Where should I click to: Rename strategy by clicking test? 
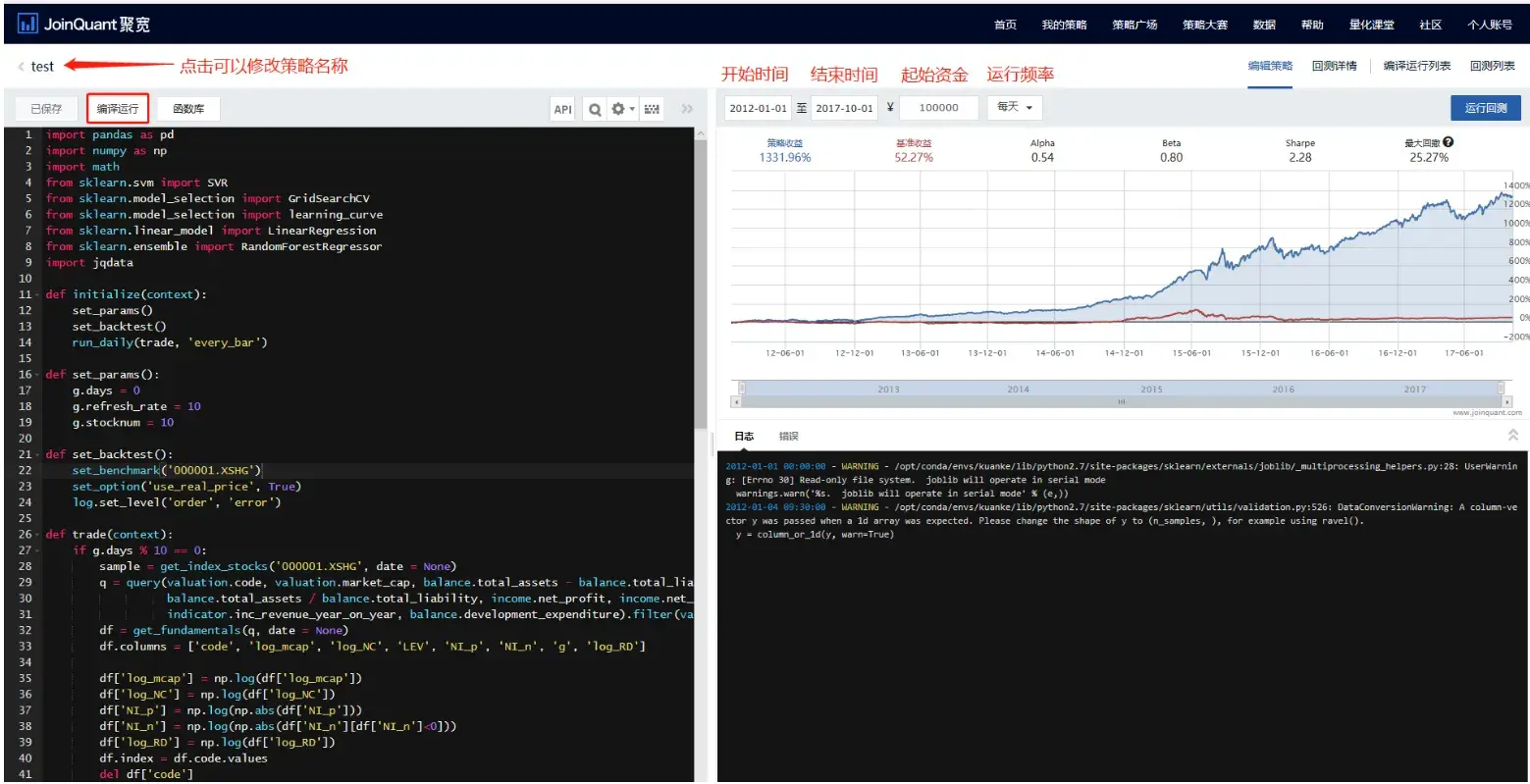pyautogui.click(x=42, y=67)
